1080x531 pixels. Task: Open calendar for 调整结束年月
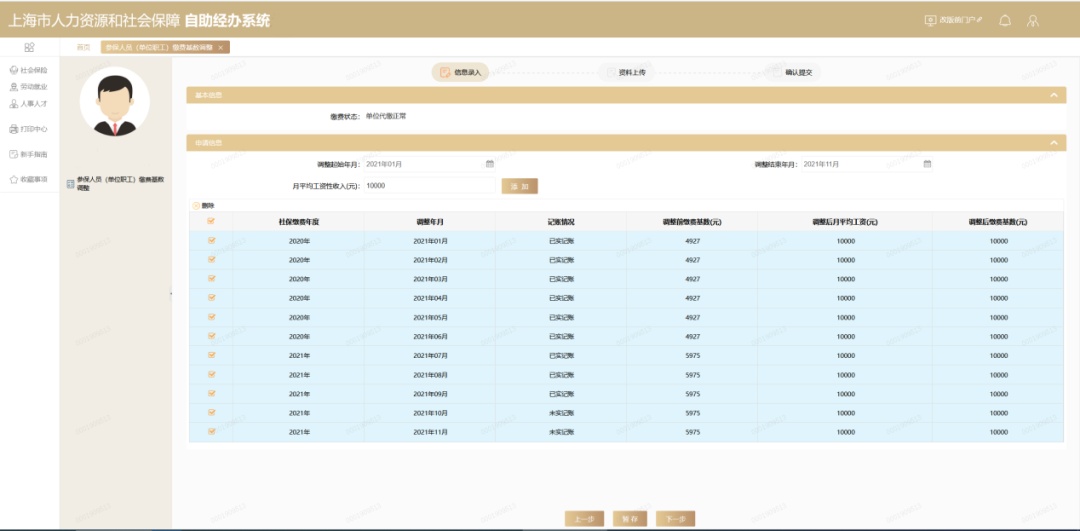click(x=927, y=164)
